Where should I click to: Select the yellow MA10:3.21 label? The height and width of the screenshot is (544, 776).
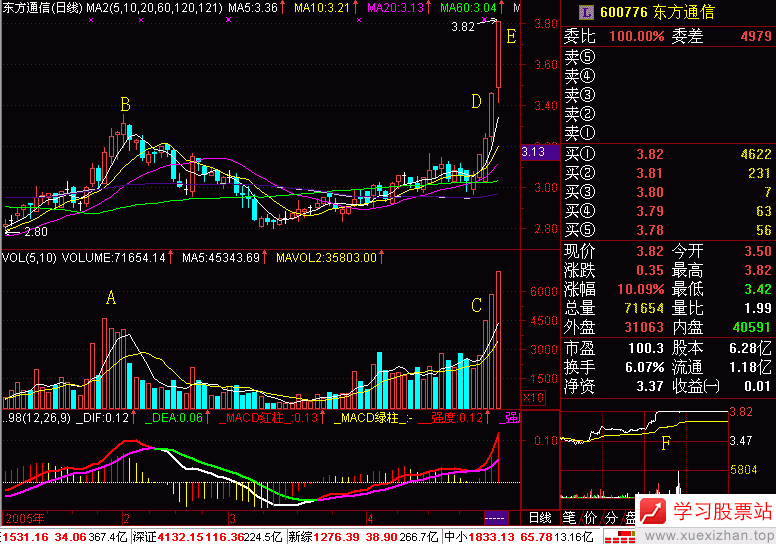(x=322, y=7)
